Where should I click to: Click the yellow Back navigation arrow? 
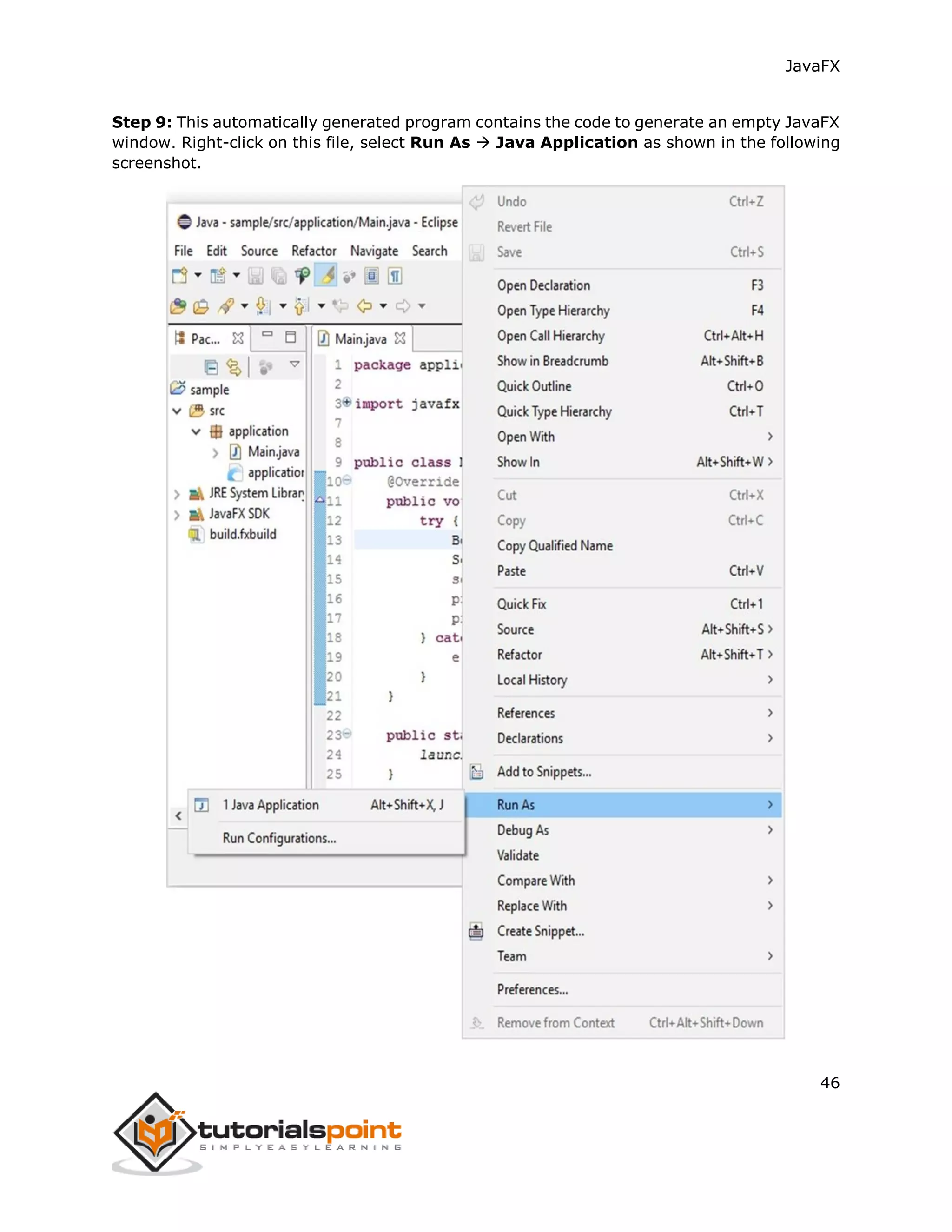pyautogui.click(x=365, y=306)
